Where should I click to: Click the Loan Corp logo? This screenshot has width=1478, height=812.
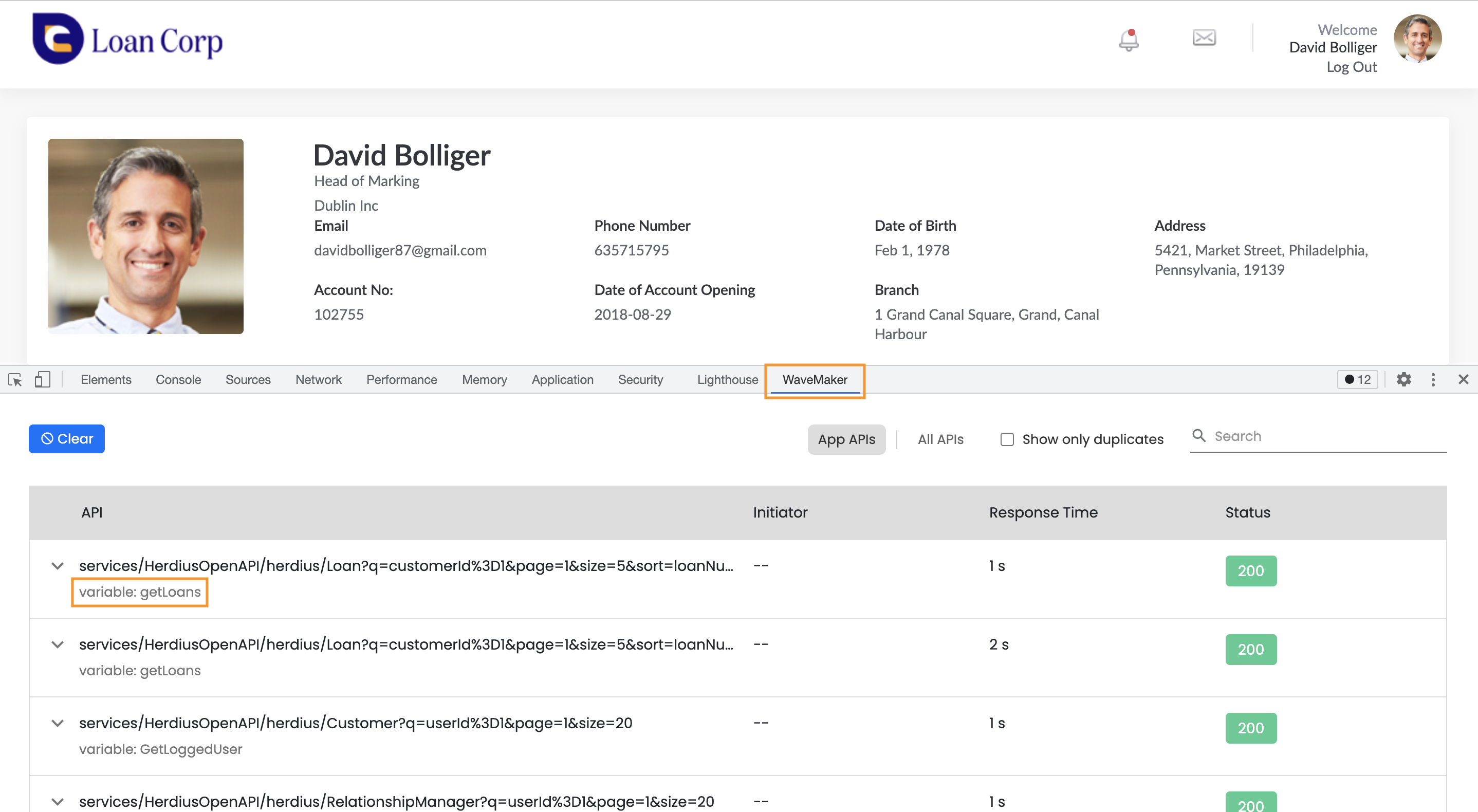point(127,39)
